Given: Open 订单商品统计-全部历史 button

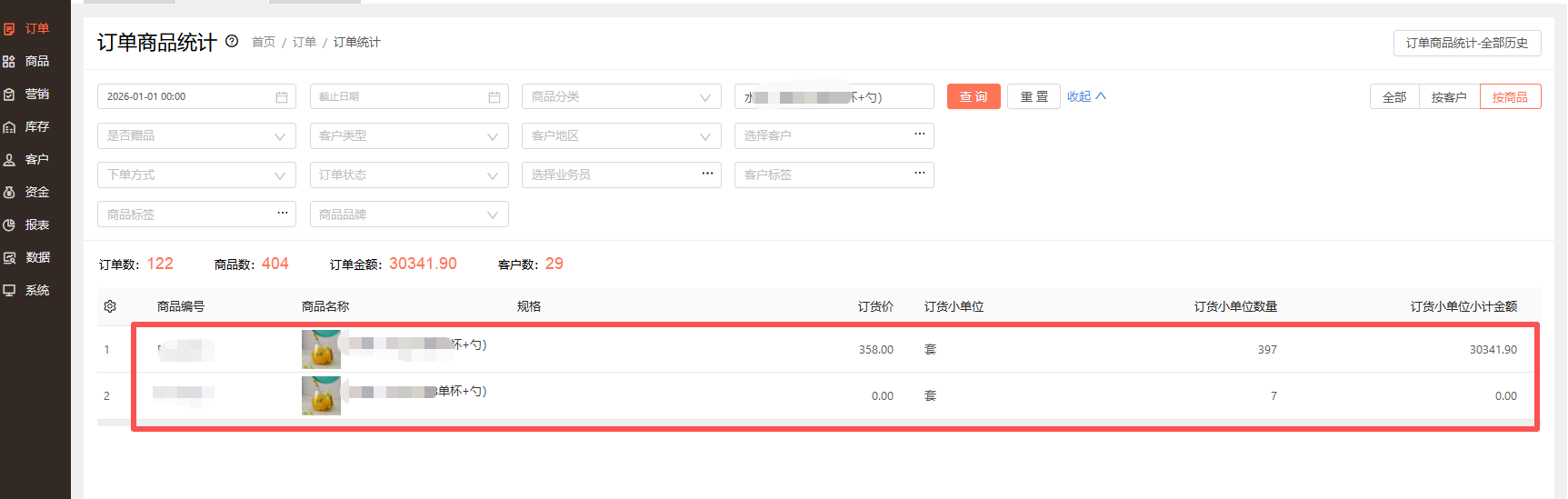Looking at the screenshot, I should (1467, 43).
